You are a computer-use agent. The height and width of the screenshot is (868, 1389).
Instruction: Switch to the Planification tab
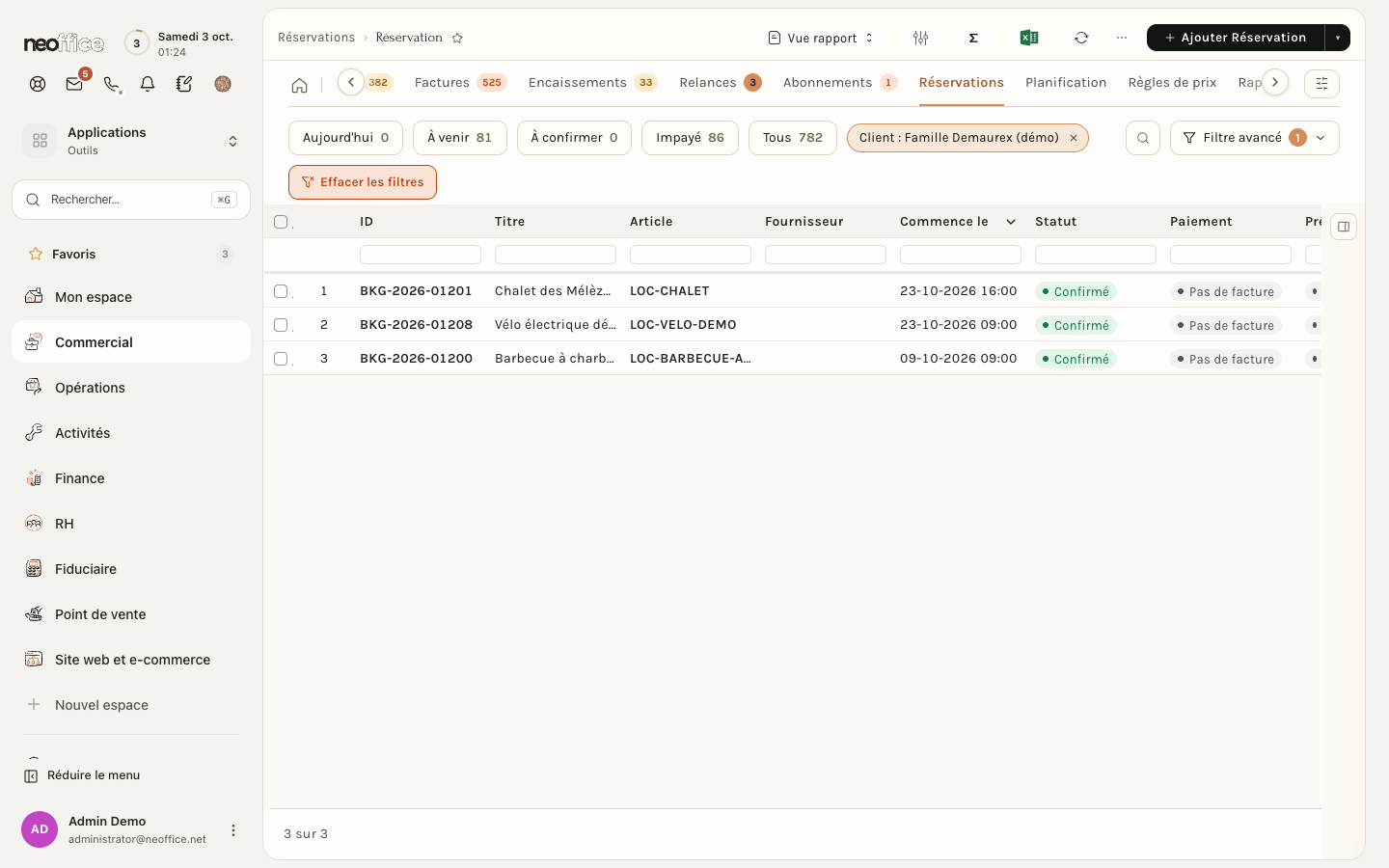pyautogui.click(x=1066, y=82)
